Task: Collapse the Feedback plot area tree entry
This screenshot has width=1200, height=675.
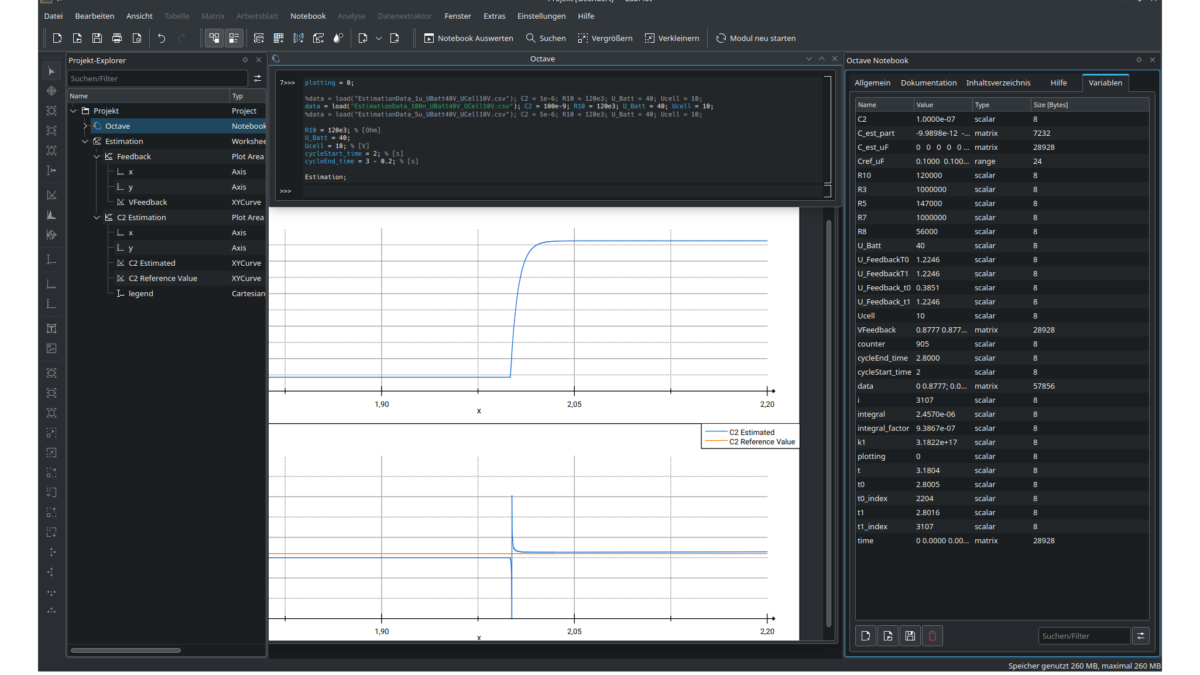Action: click(x=96, y=156)
